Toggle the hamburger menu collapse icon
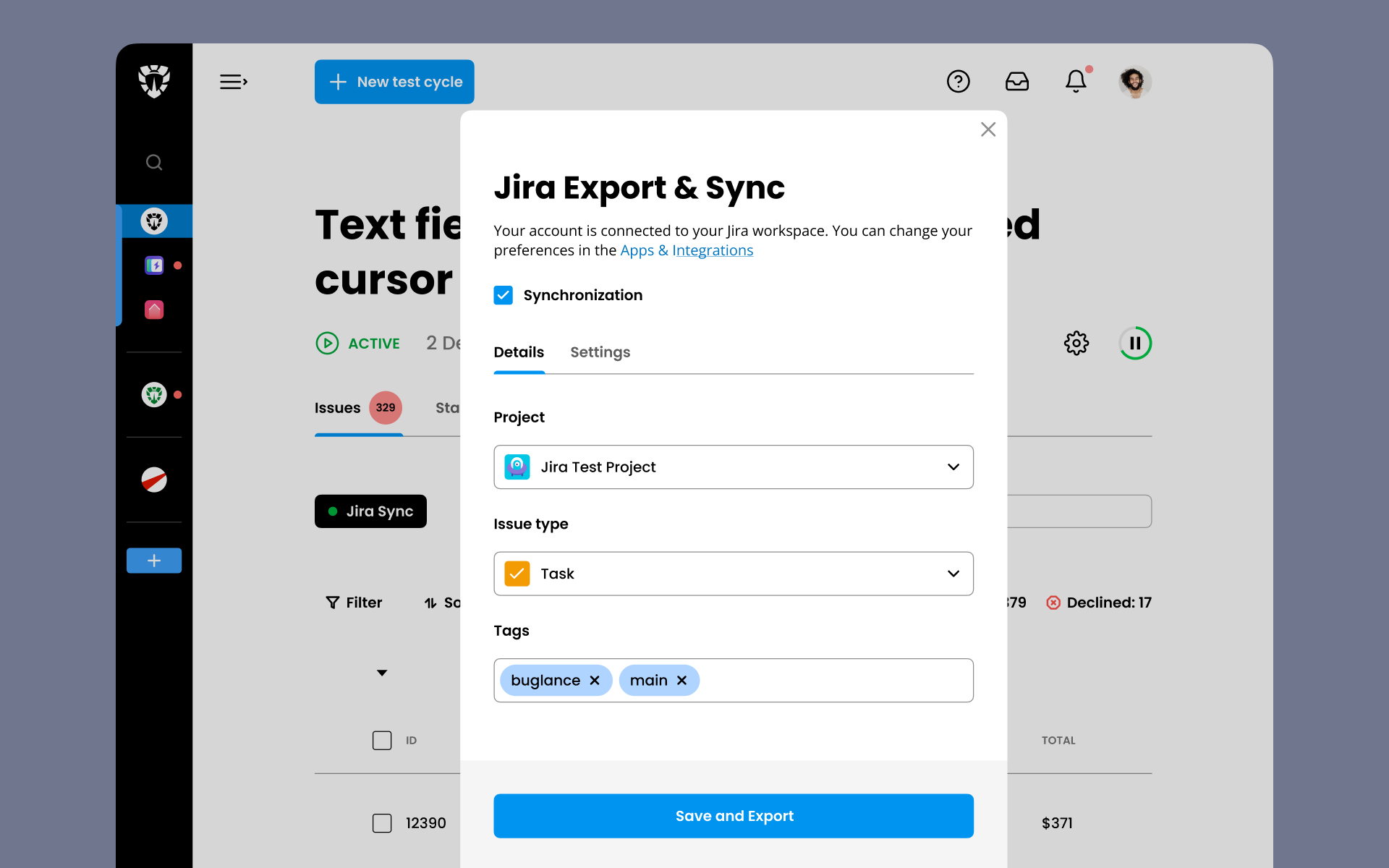The height and width of the screenshot is (868, 1389). pyautogui.click(x=234, y=82)
